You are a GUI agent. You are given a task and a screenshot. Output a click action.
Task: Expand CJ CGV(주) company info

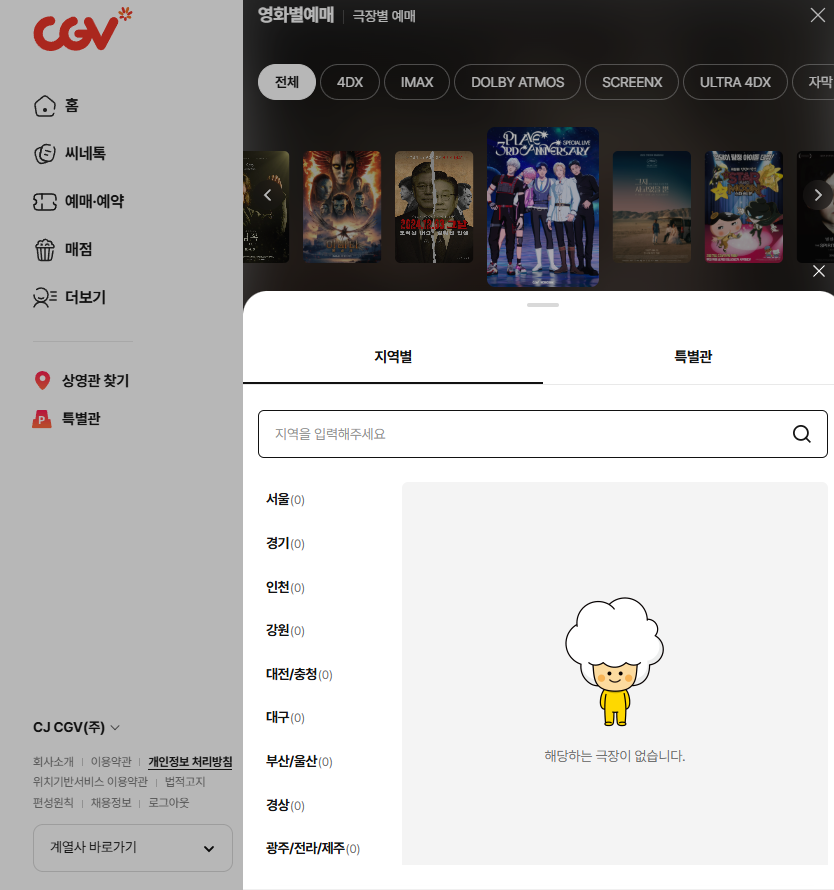[77, 728]
